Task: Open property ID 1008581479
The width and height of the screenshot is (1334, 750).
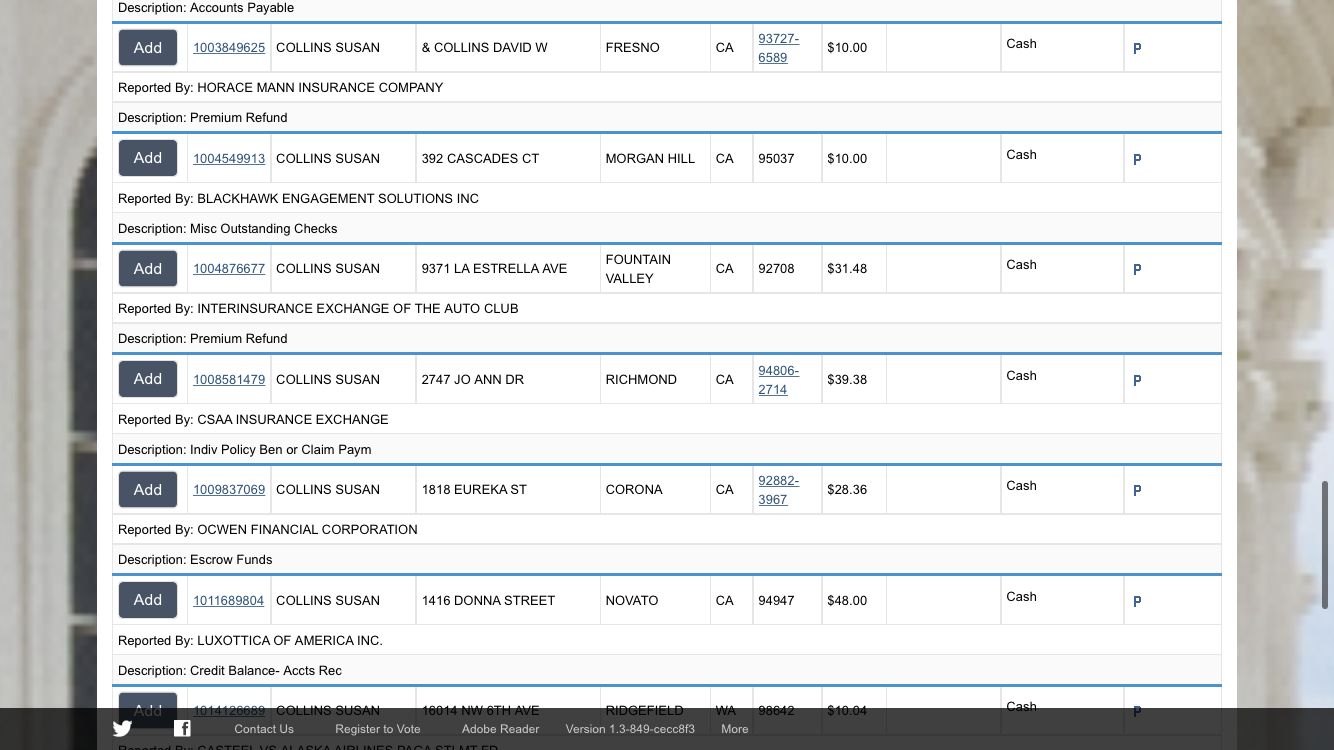Action: point(229,380)
